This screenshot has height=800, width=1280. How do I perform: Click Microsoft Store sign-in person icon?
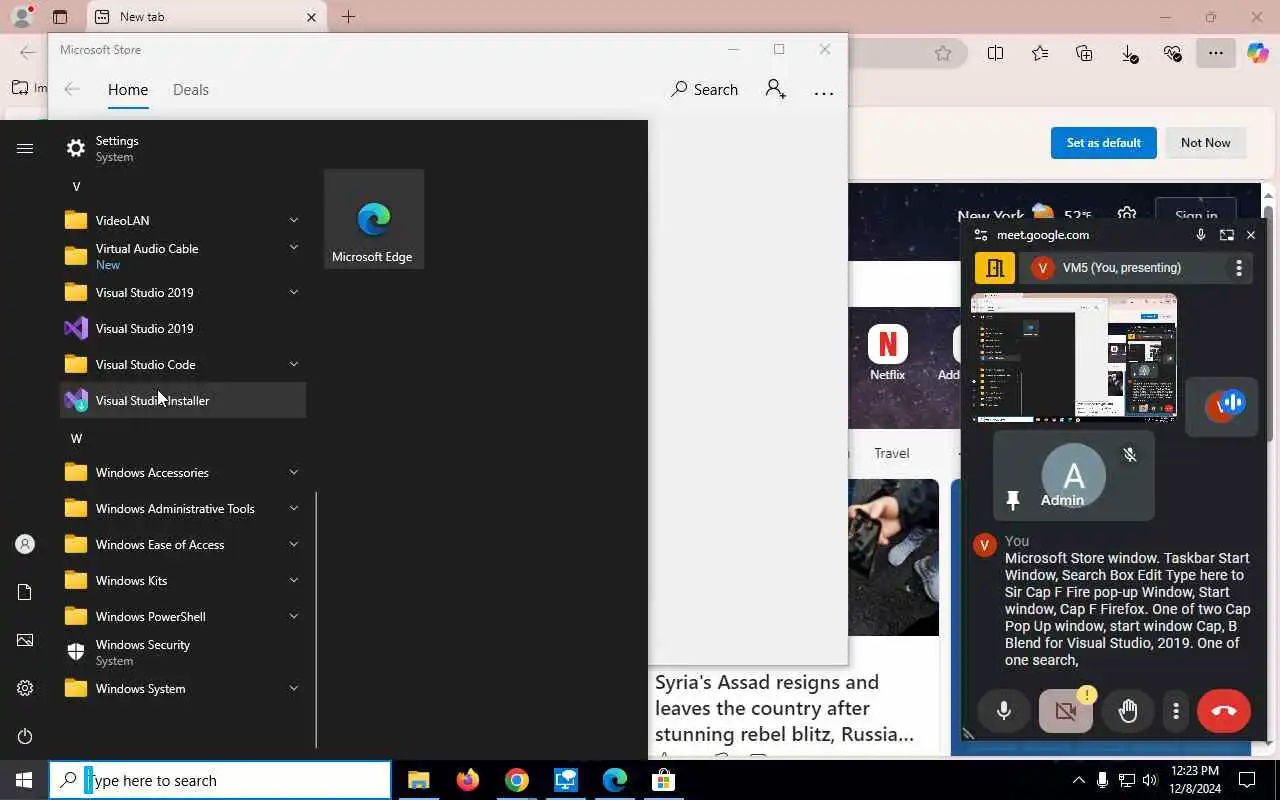pyautogui.click(x=775, y=89)
